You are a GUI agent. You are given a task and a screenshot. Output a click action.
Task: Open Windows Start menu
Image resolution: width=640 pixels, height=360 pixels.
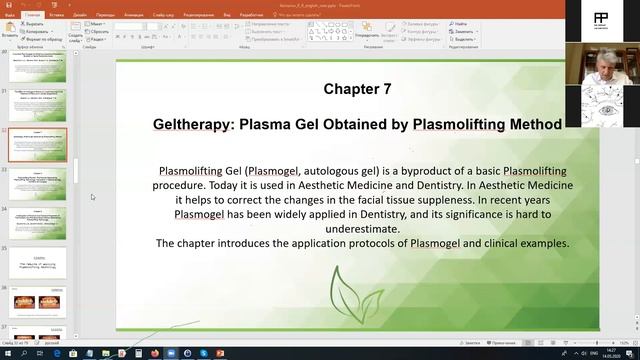click(8, 353)
